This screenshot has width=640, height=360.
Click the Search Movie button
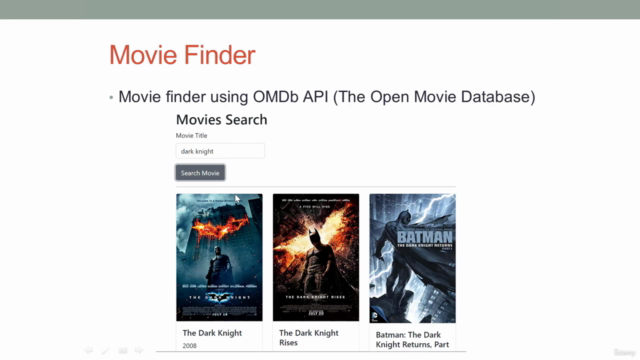200,173
